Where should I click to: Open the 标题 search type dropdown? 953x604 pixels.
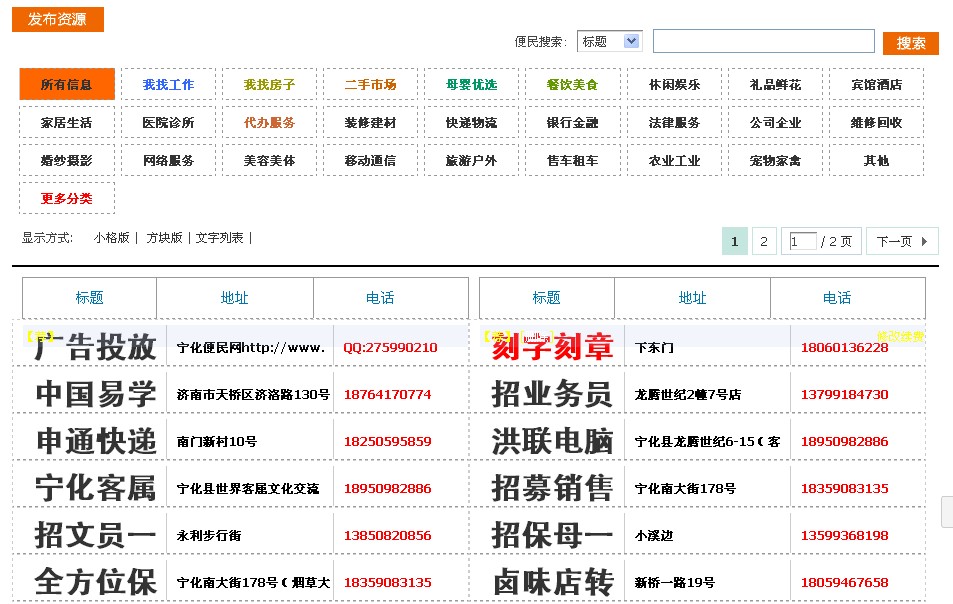tap(610, 41)
